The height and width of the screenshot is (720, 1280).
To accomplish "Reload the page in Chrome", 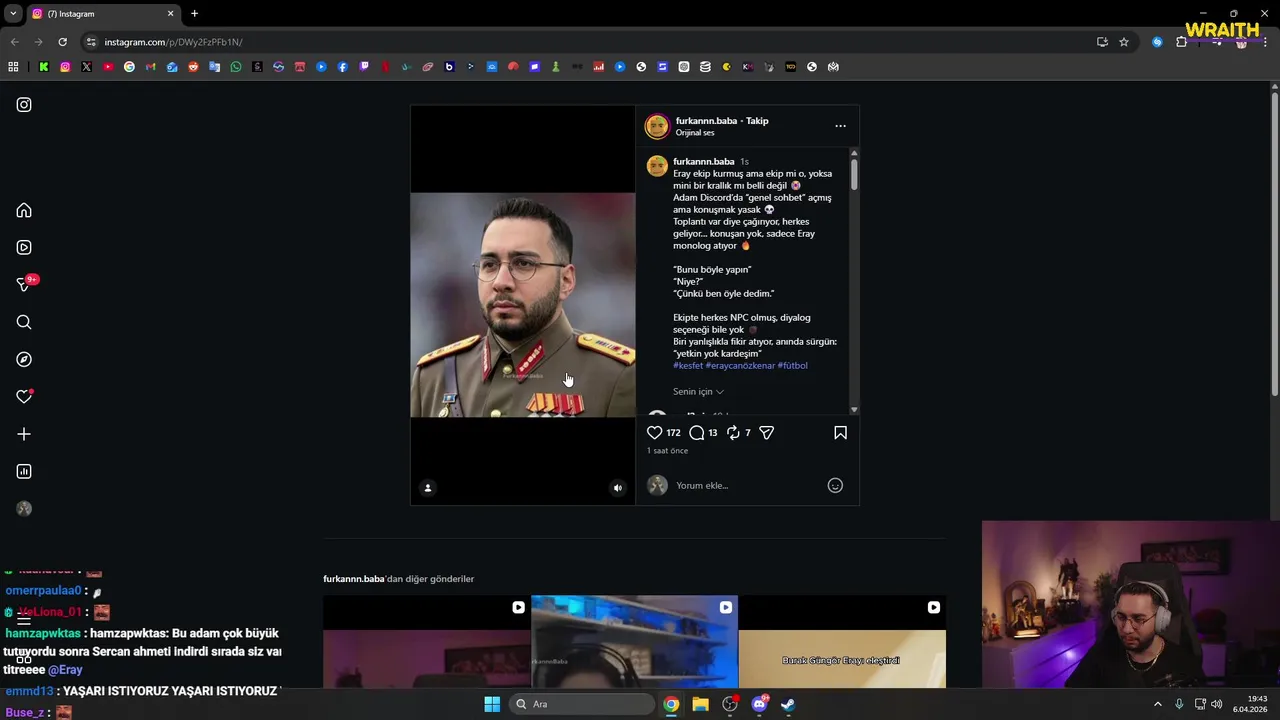I will 62,42.
